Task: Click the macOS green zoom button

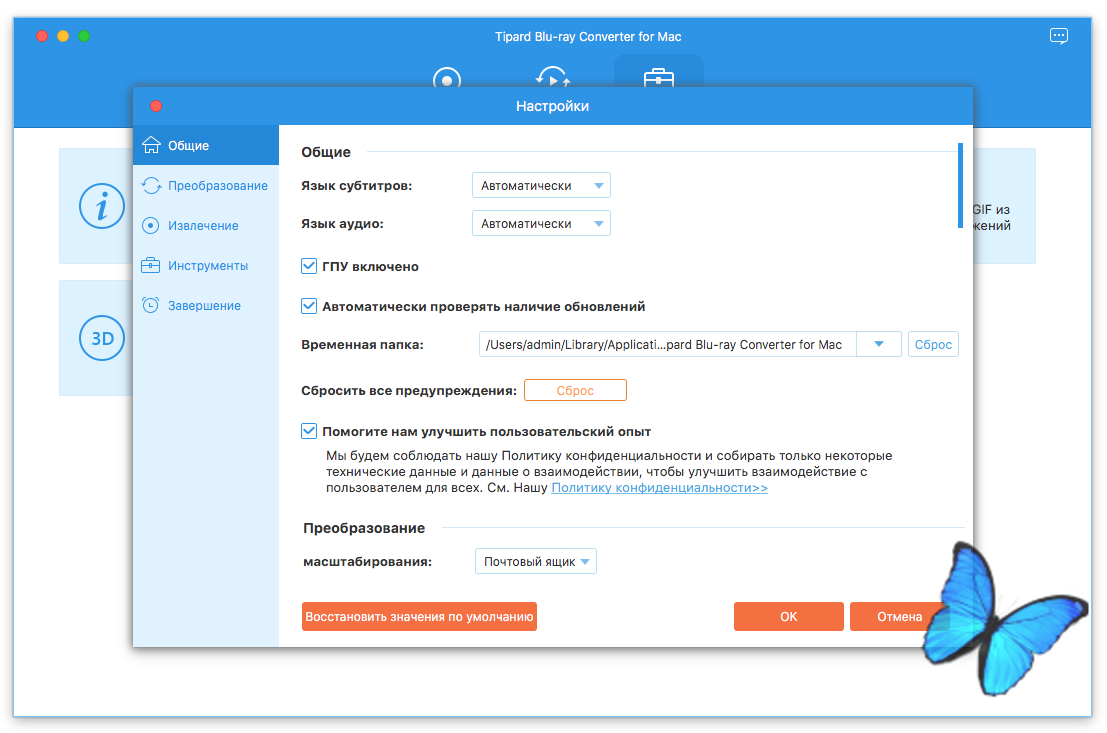Action: click(84, 36)
